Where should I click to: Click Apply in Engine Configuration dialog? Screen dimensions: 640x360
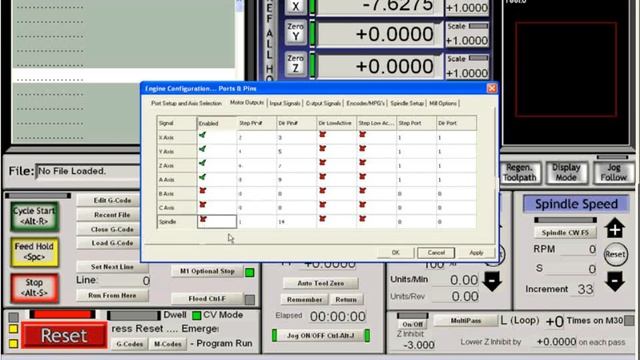pos(476,253)
